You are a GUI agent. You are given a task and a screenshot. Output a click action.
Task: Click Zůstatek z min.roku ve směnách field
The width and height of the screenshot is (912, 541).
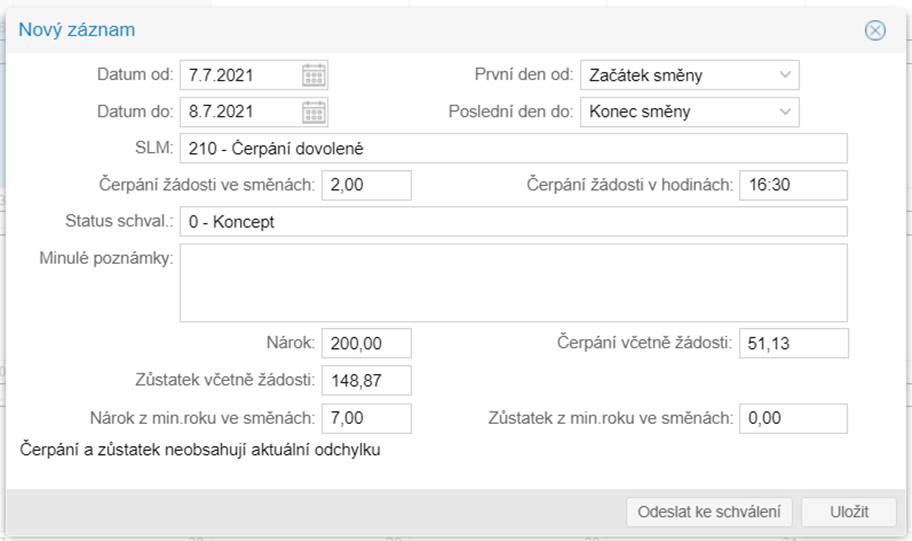(x=793, y=418)
